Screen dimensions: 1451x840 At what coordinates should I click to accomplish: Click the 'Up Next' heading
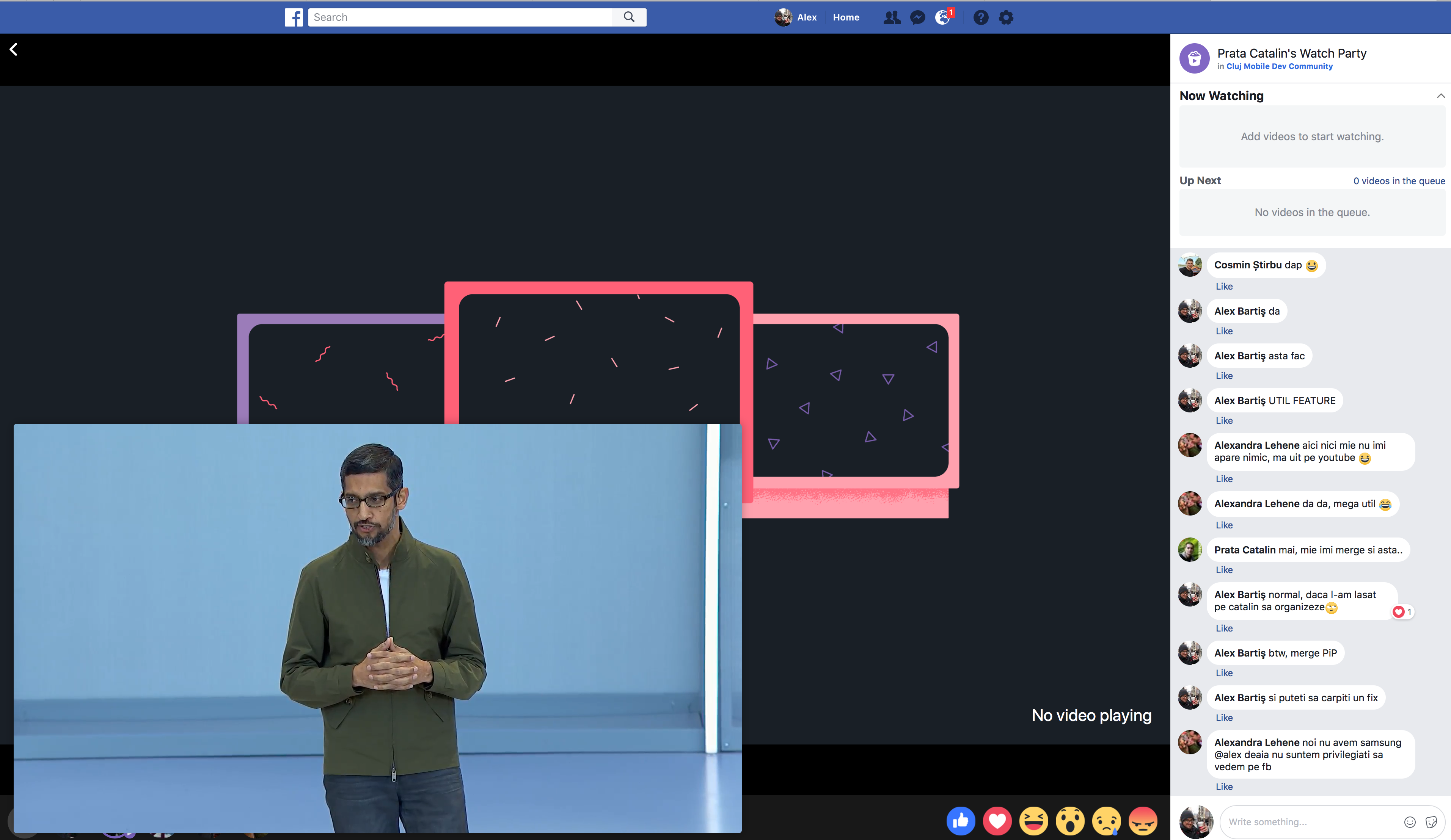[1200, 181]
